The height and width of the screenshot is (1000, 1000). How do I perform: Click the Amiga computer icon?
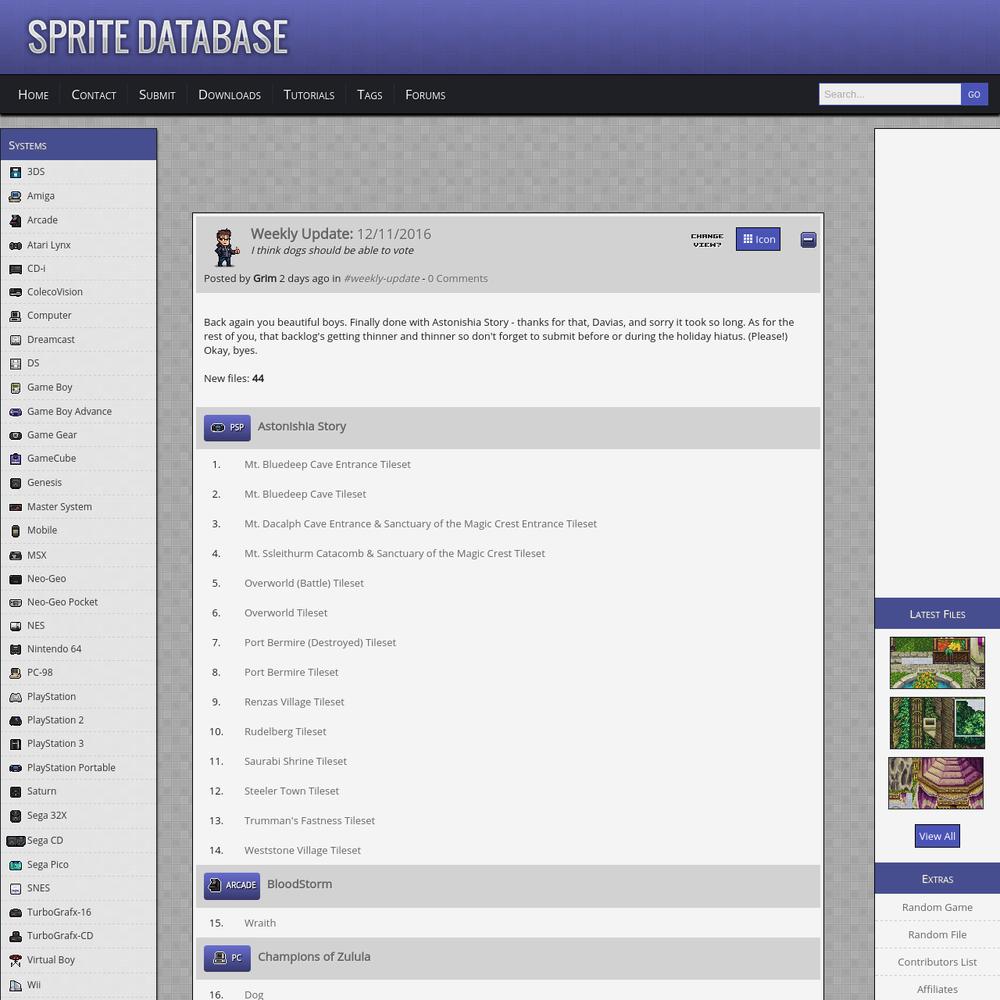(x=15, y=196)
